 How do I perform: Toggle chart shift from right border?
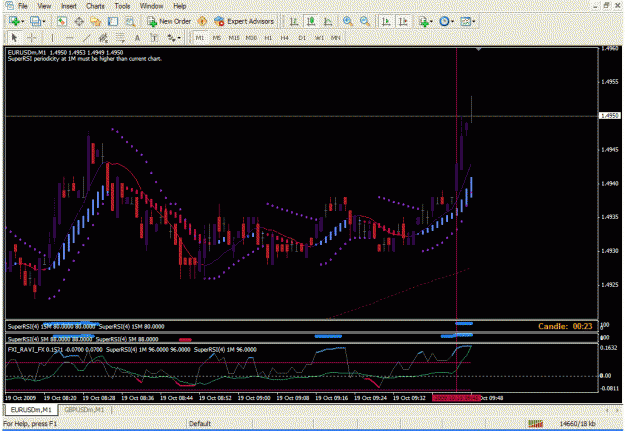pos(403,22)
